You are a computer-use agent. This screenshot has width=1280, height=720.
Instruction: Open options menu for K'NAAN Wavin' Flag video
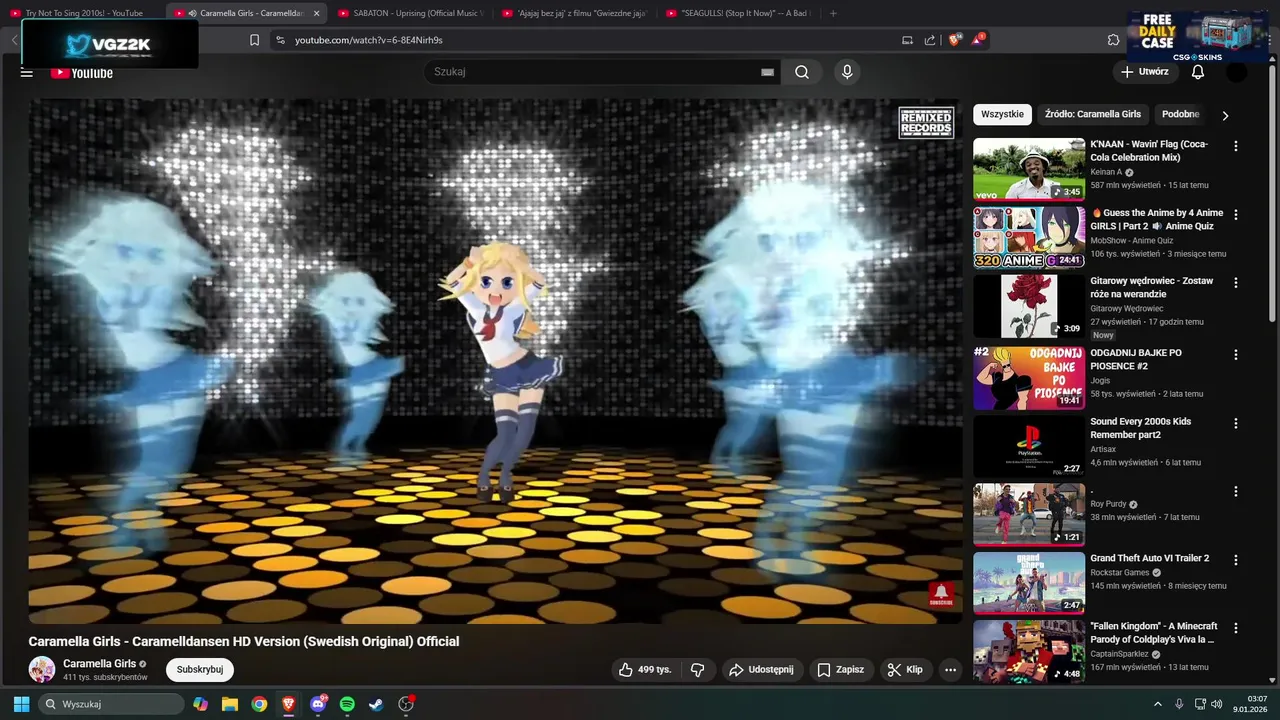1236,146
